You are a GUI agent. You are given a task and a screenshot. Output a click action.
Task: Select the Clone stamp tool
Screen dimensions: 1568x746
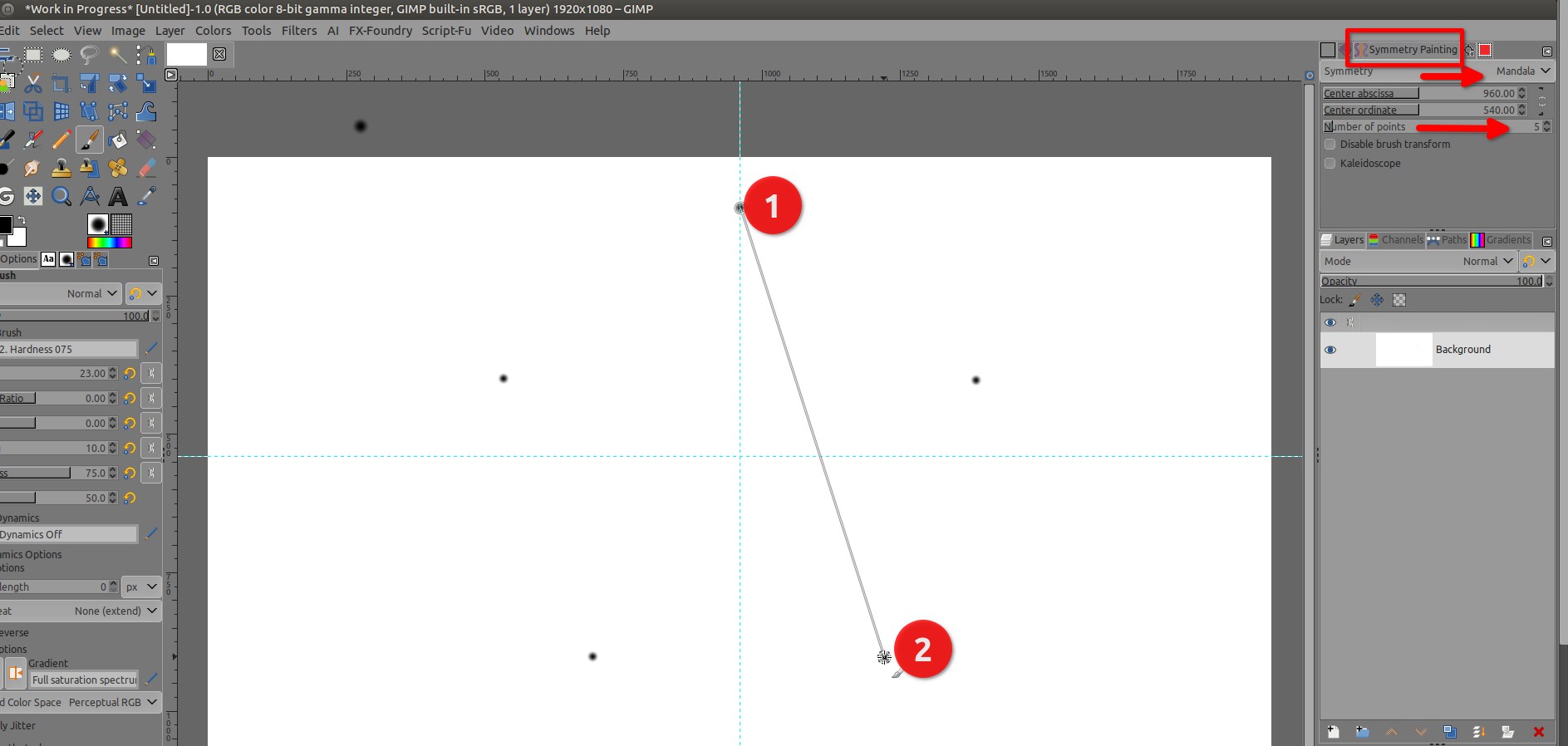(61, 168)
